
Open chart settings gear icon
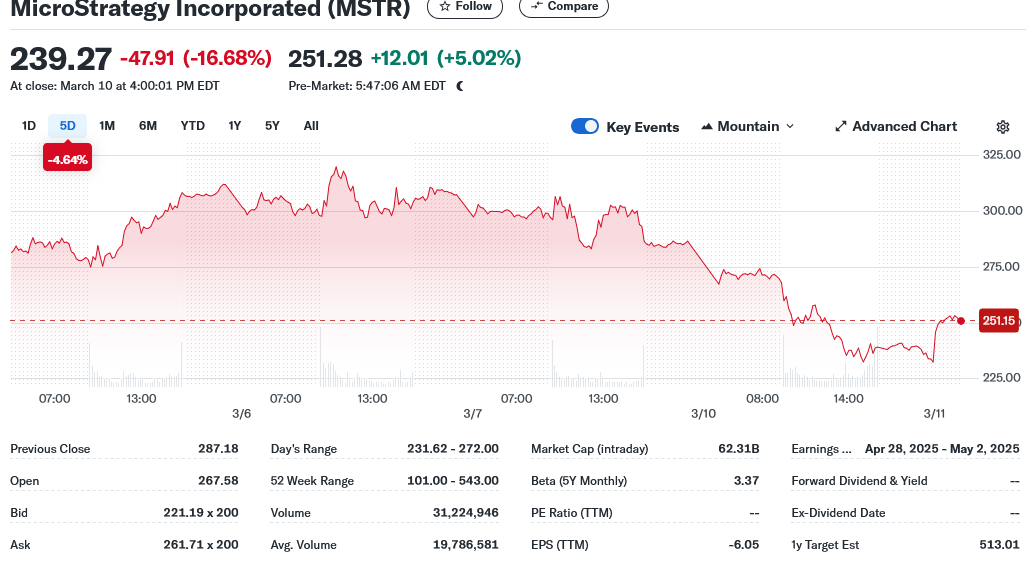pos(1002,127)
